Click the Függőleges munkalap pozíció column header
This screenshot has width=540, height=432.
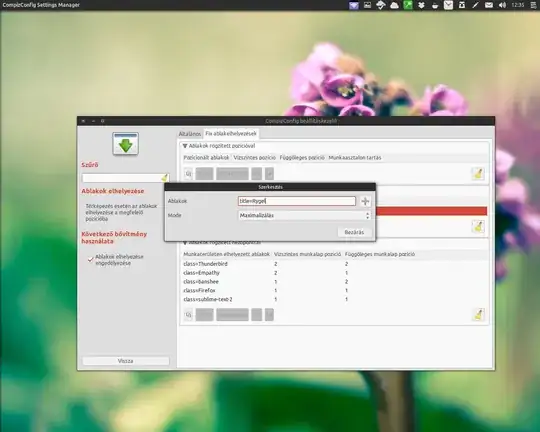(380, 254)
